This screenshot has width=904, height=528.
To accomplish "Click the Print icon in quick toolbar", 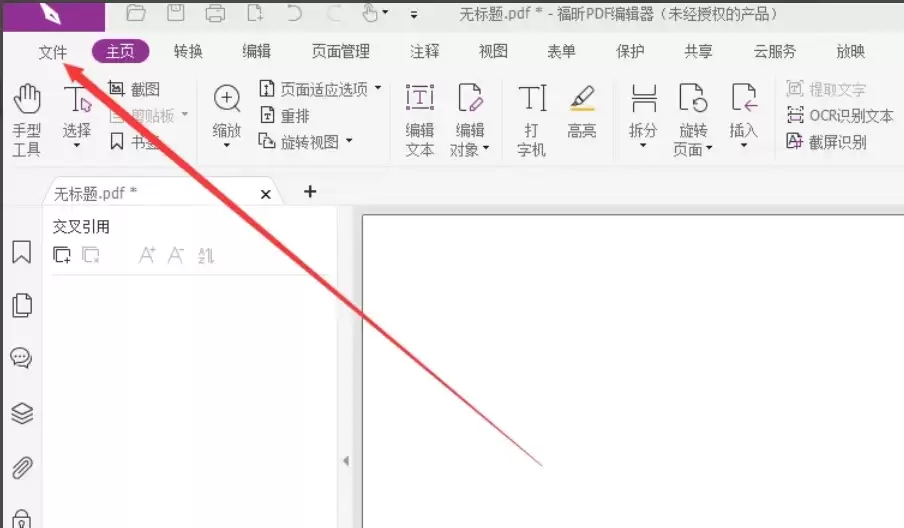I will (215, 13).
